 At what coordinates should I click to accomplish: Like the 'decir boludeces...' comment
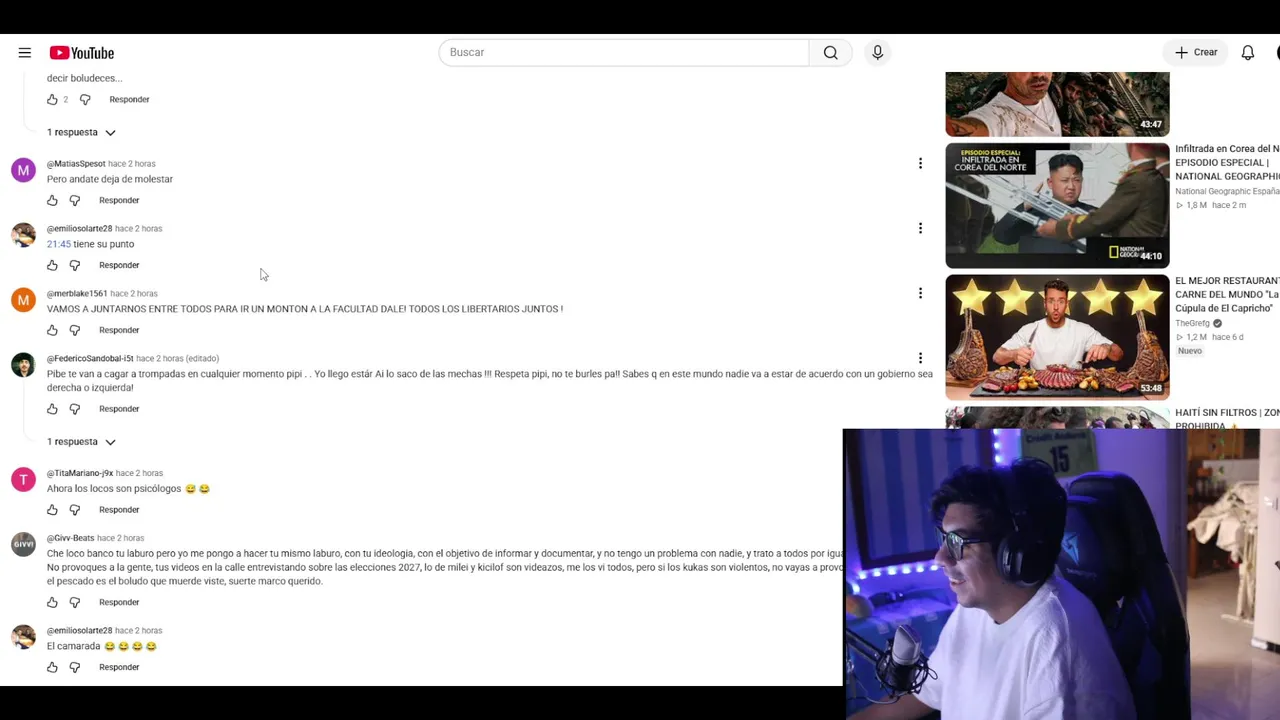click(x=52, y=99)
